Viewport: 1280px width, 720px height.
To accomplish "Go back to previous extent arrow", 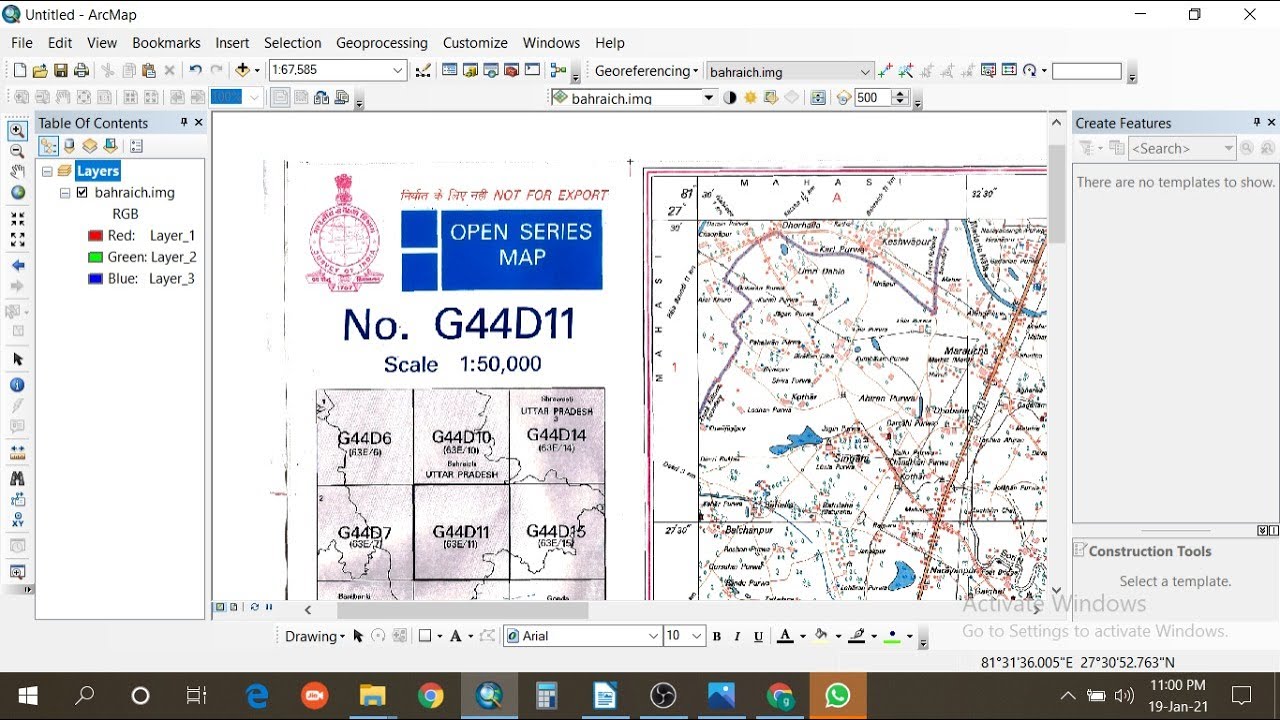I will [x=17, y=266].
